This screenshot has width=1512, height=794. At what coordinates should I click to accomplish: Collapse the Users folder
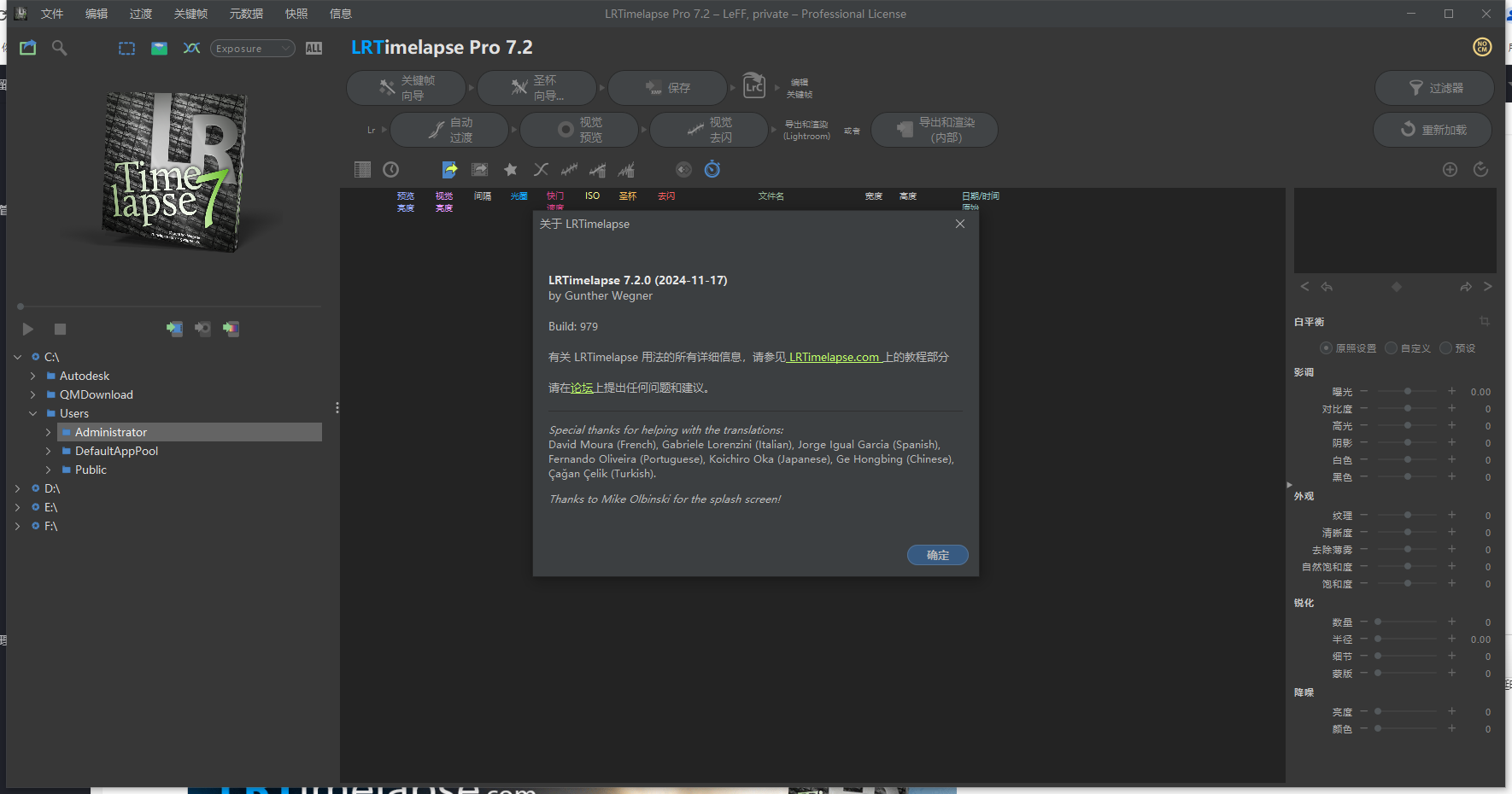click(x=33, y=413)
